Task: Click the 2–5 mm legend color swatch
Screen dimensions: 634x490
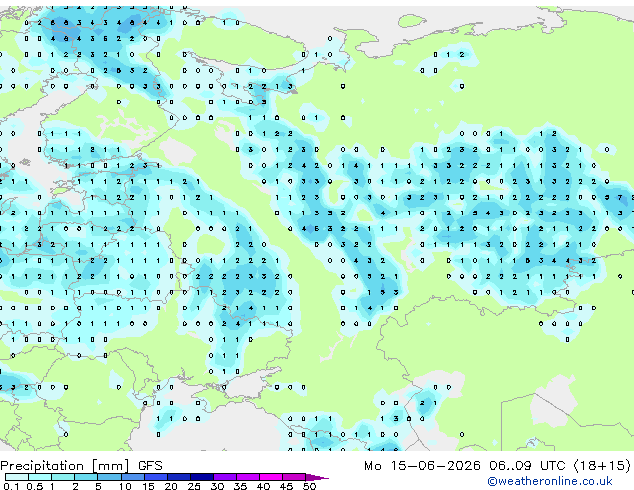Action: [x=86, y=477]
